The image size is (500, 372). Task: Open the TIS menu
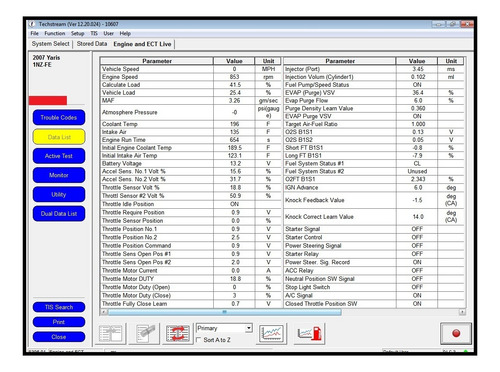(94, 33)
